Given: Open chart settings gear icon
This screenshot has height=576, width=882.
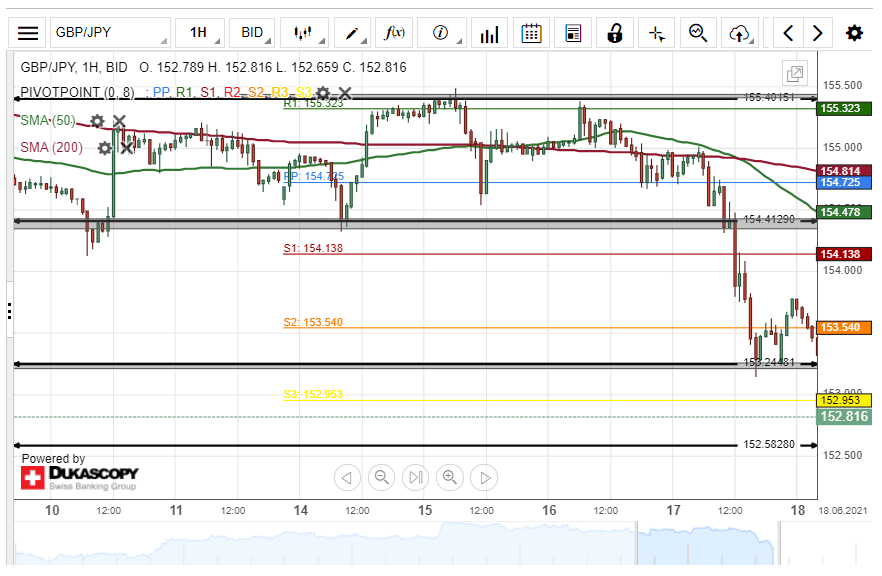Looking at the screenshot, I should (x=854, y=33).
